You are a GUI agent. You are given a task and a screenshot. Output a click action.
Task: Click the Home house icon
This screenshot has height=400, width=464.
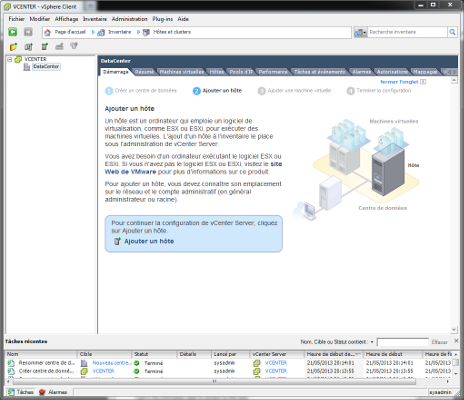[48, 32]
